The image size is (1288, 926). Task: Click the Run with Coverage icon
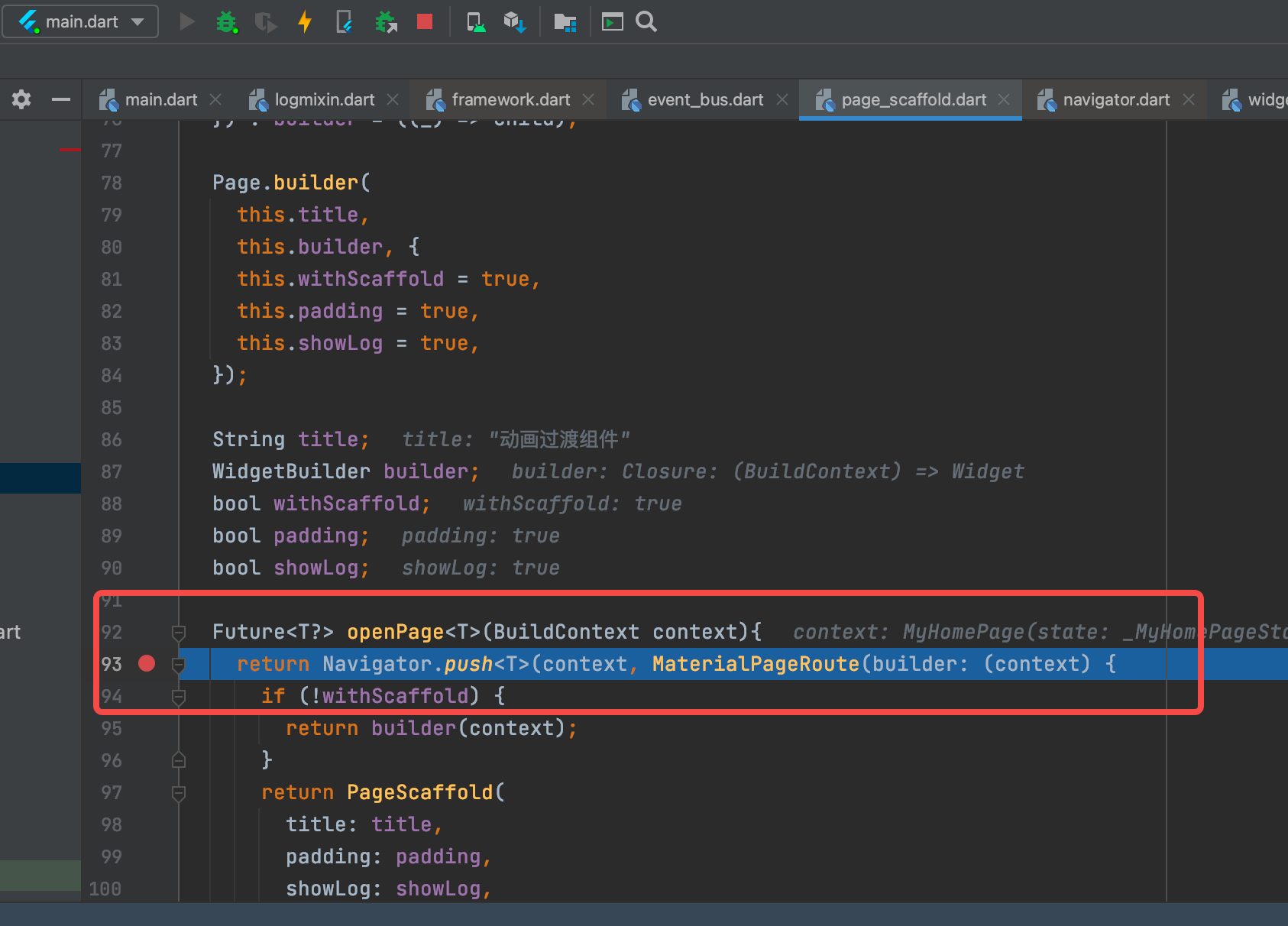265,21
